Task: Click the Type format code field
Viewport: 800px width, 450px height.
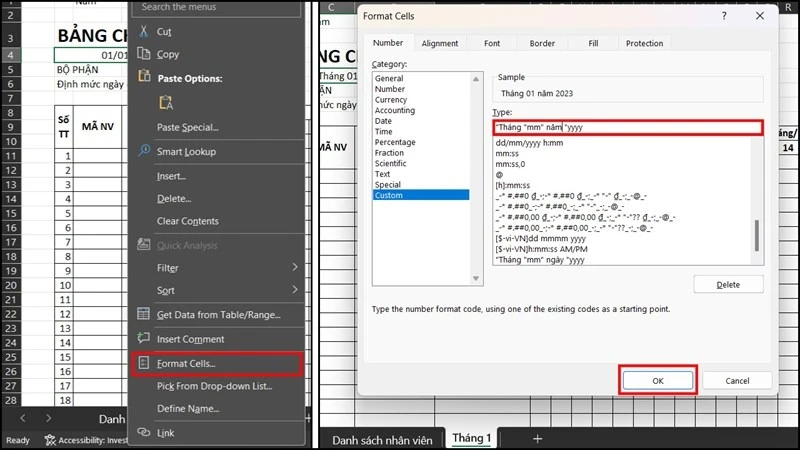Action: (x=628, y=128)
